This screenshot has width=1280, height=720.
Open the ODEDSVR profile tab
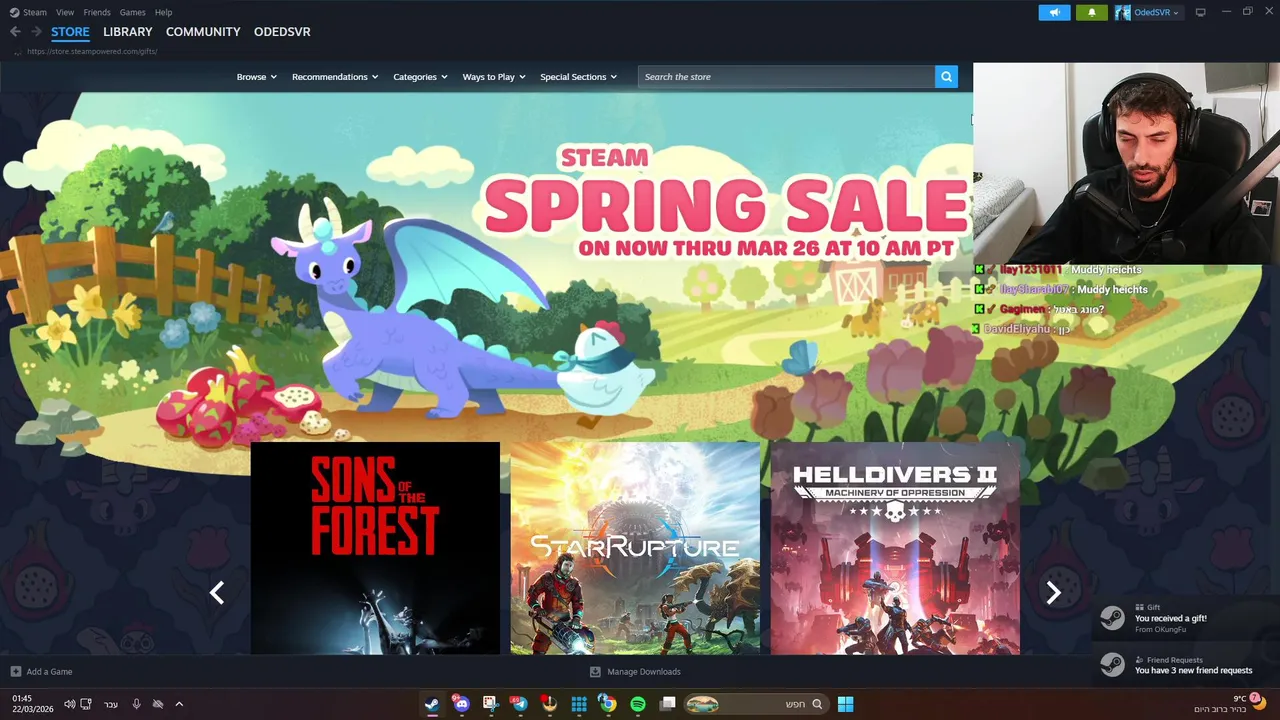[282, 32]
